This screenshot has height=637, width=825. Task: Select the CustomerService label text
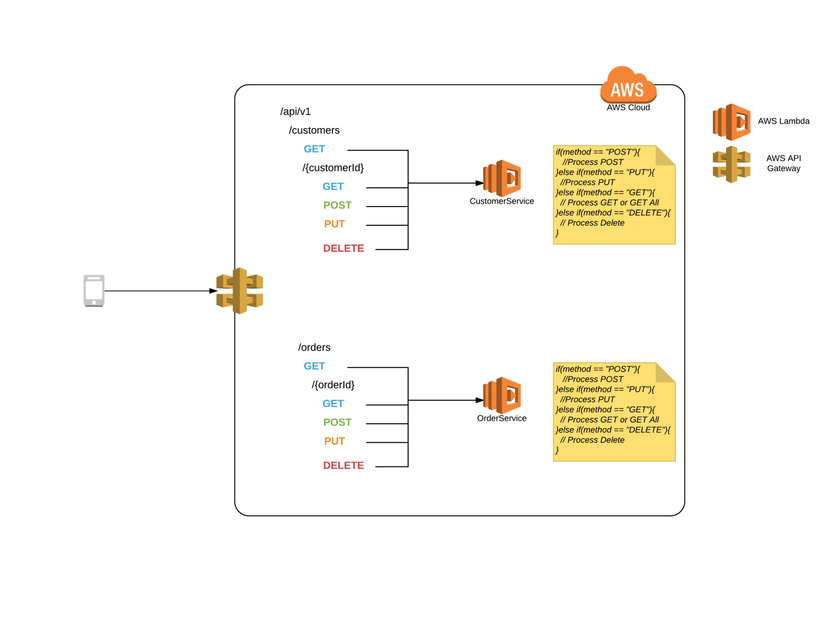pyautogui.click(x=502, y=201)
